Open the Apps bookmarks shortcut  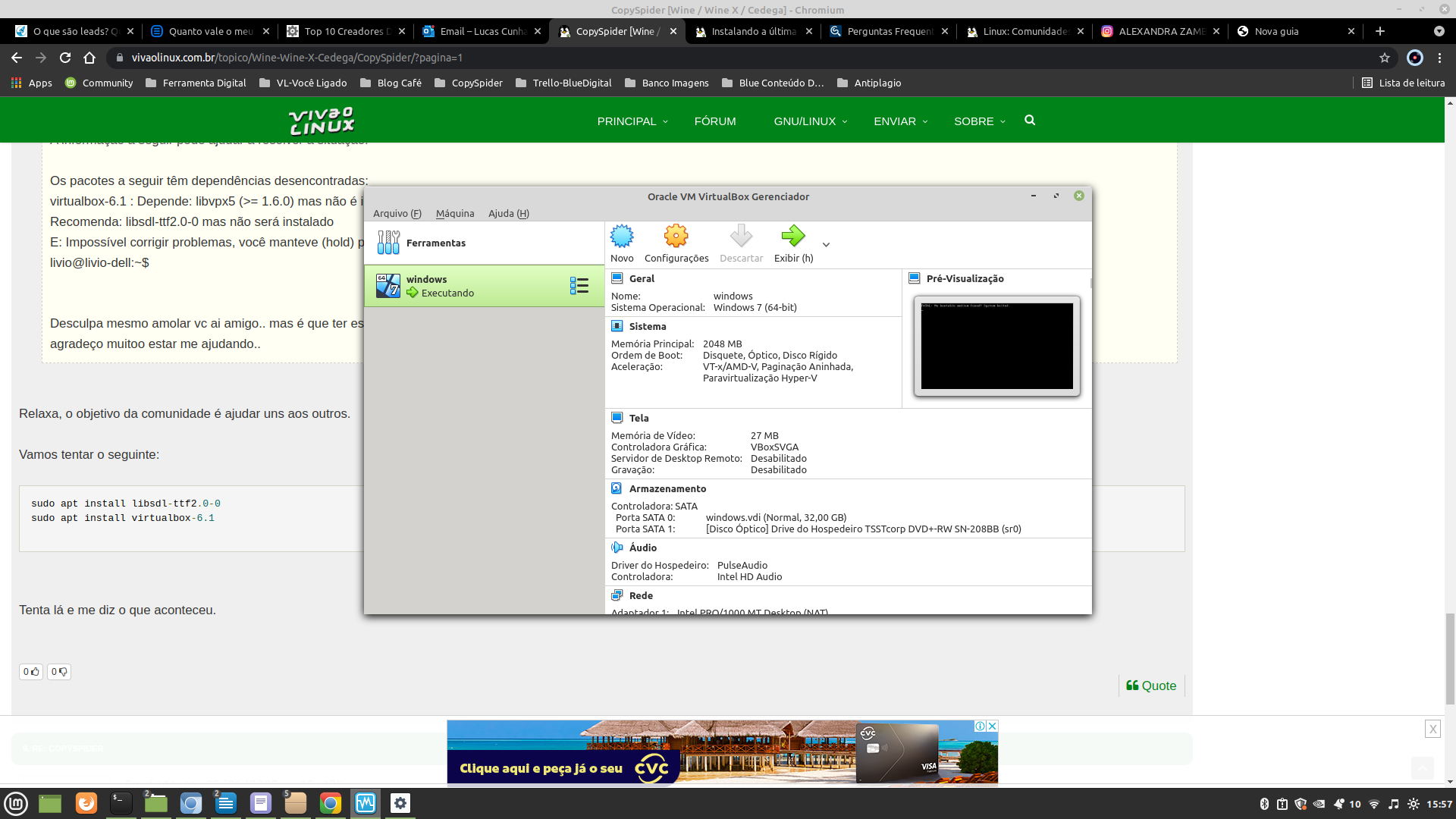click(32, 83)
